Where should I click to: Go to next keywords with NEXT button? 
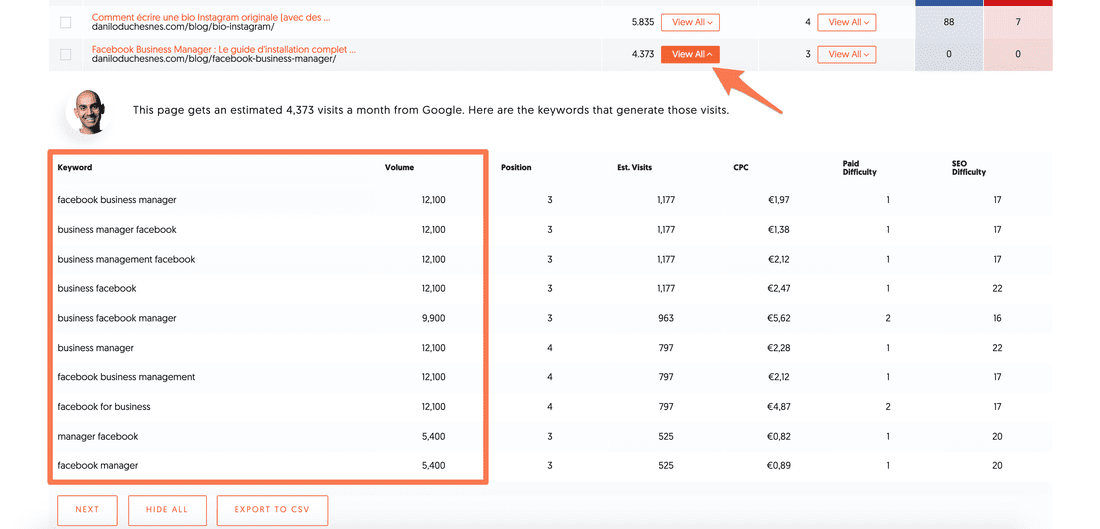[88, 509]
